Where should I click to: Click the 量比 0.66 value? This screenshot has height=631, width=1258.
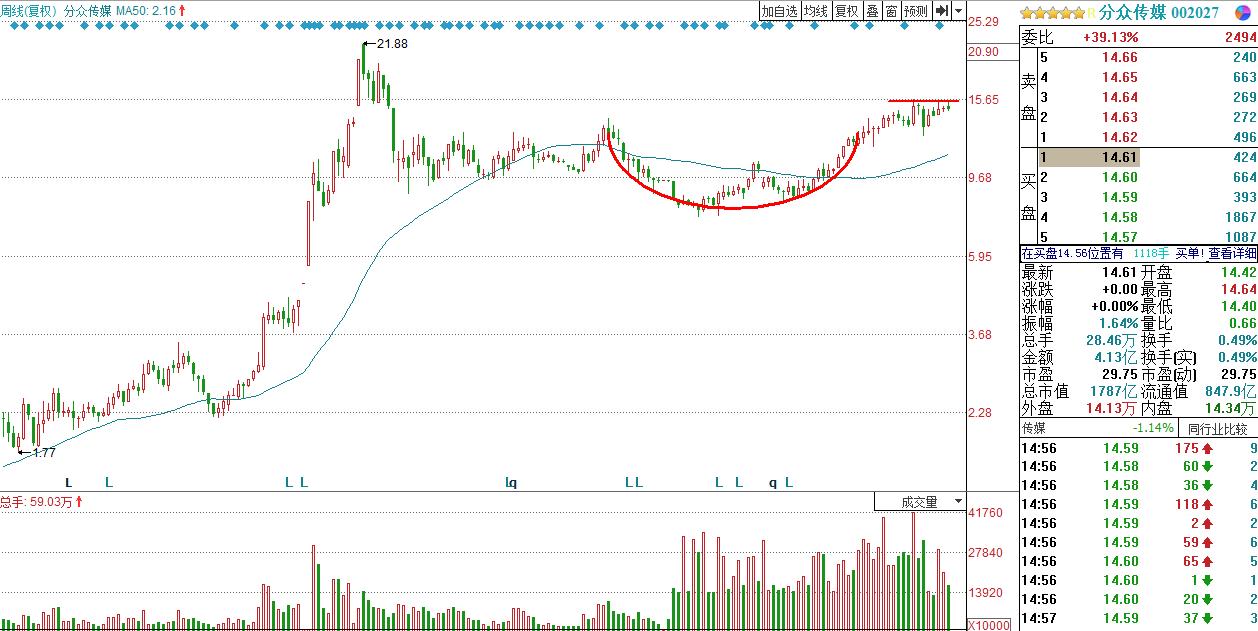click(x=1242, y=323)
